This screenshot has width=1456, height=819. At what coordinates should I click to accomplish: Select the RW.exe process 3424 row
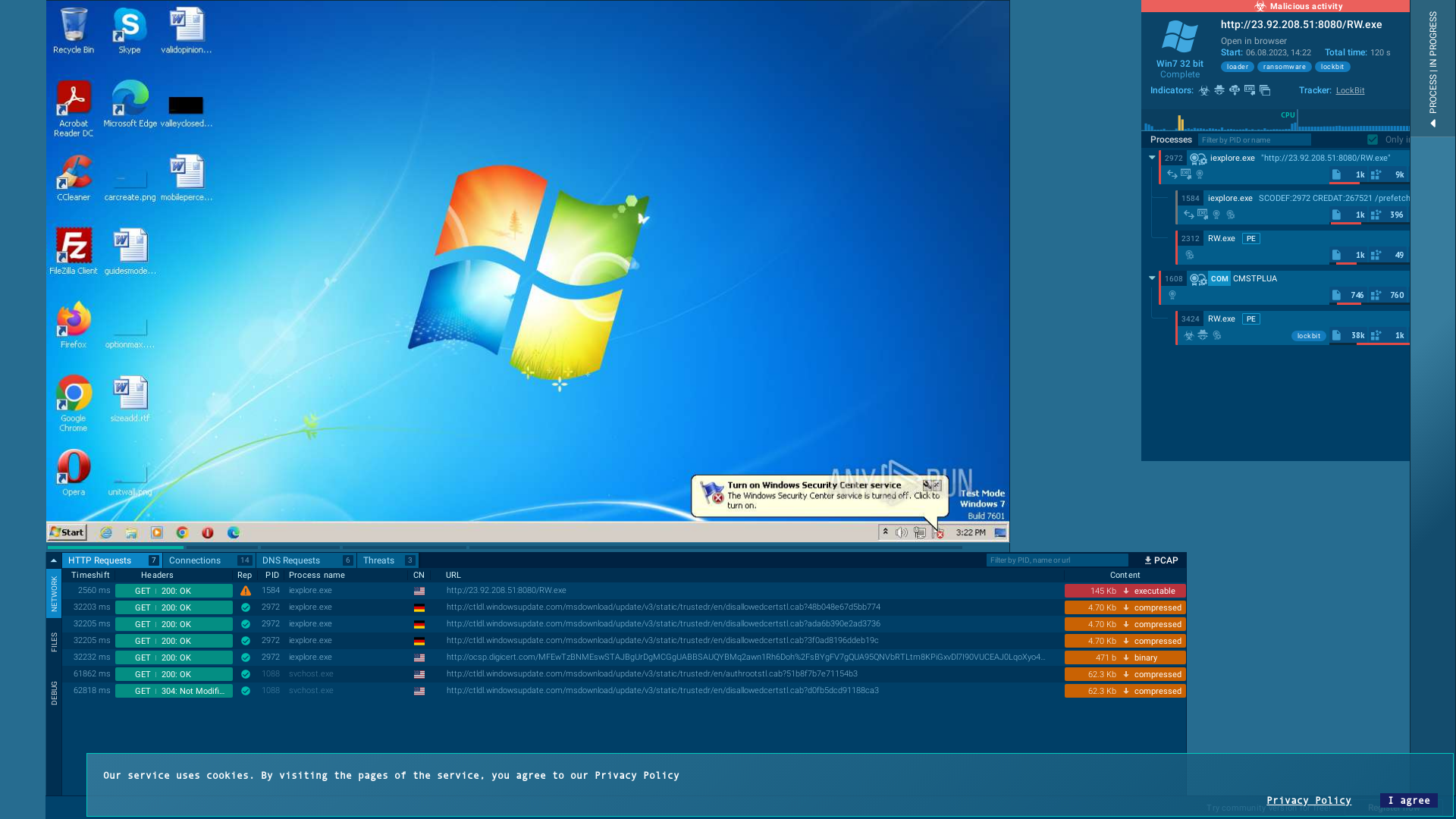coord(1292,328)
